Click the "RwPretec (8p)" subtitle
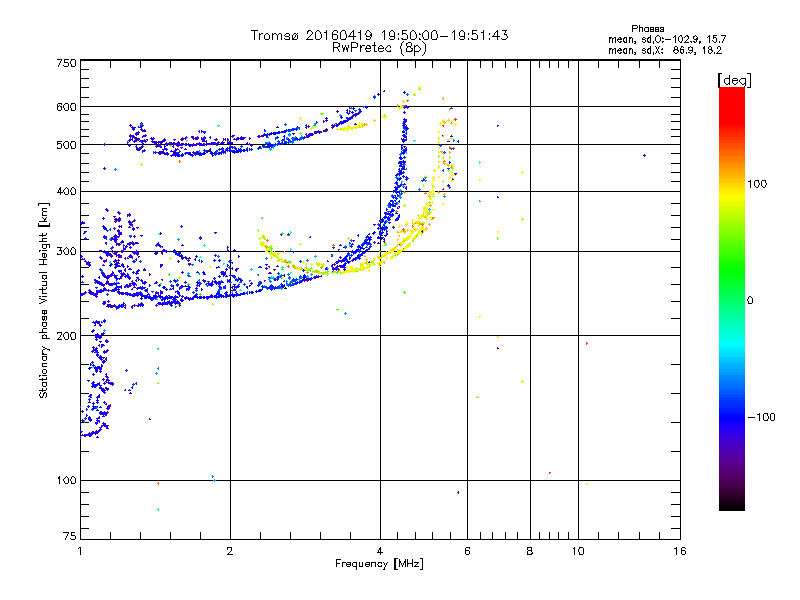 pyautogui.click(x=379, y=48)
